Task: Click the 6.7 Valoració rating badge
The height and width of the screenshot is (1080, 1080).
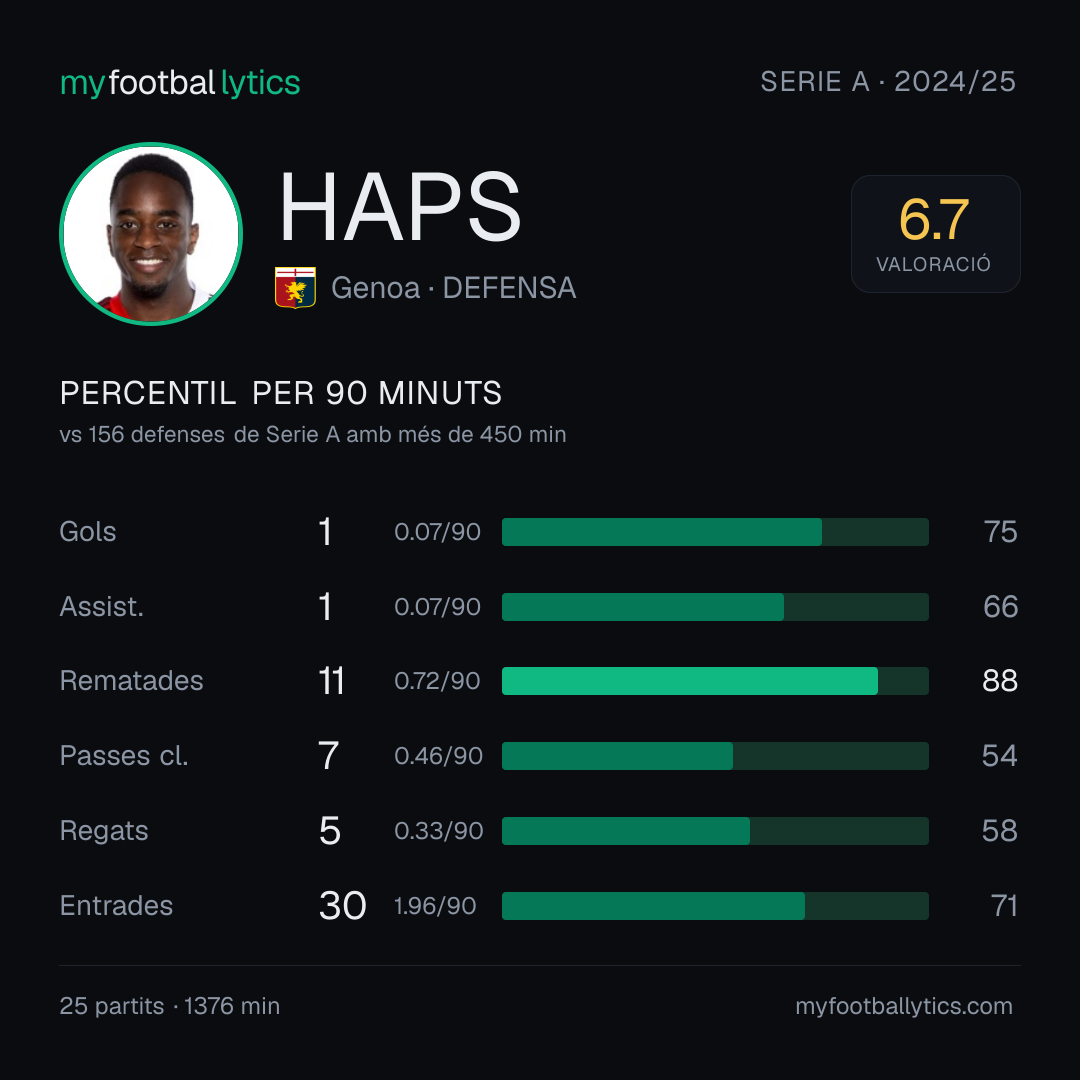Action: coord(935,234)
